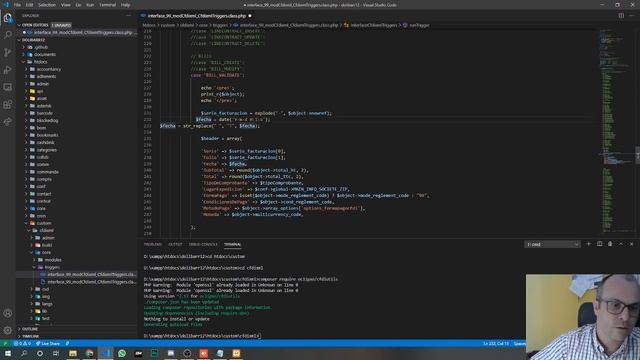Image resolution: width=640 pixels, height=360 pixels.
Task: Close the terminal panel
Action: click(x=631, y=244)
